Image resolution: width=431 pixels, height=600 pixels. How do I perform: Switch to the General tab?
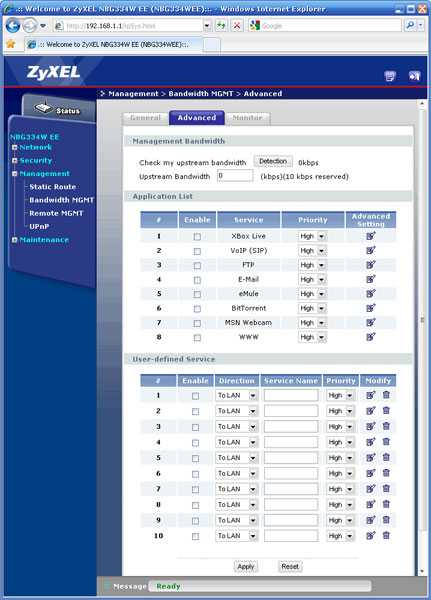[145, 118]
